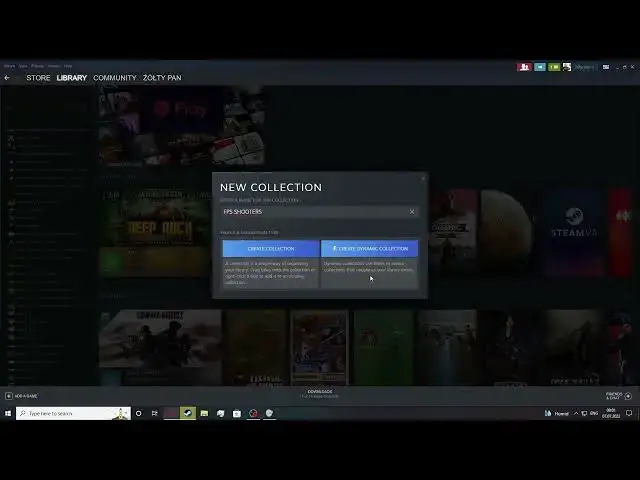This screenshot has width=640, height=480.
Task: Enter Big Picture mode via its icon
Action: pos(606,67)
